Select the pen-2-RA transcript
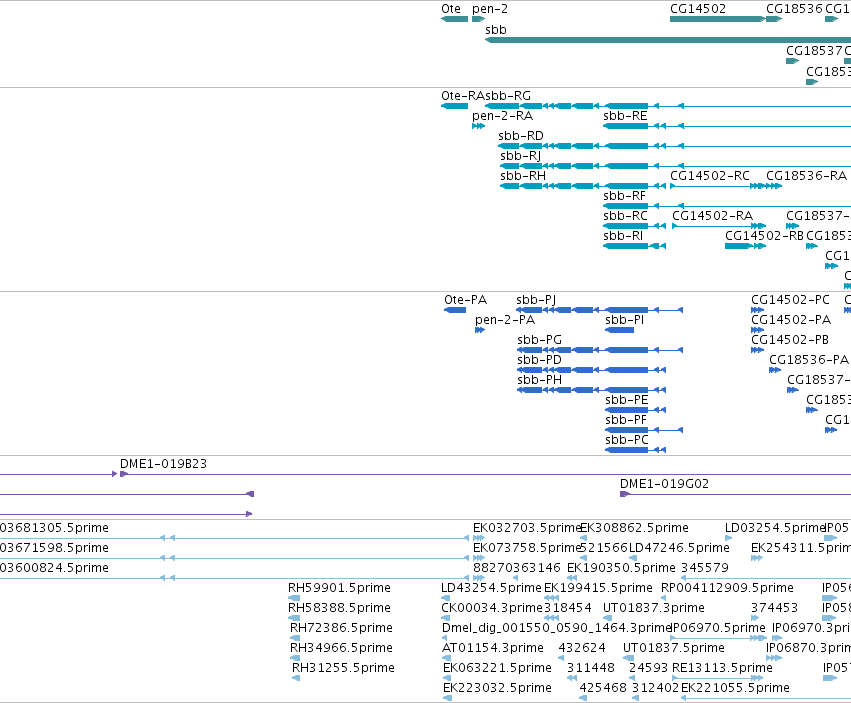851x703 pixels. tap(478, 126)
